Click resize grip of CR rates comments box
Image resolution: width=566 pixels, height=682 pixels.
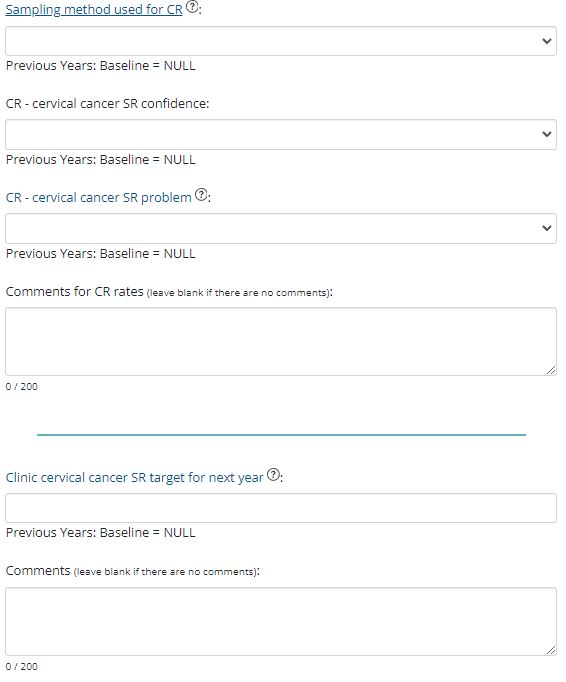[551, 370]
